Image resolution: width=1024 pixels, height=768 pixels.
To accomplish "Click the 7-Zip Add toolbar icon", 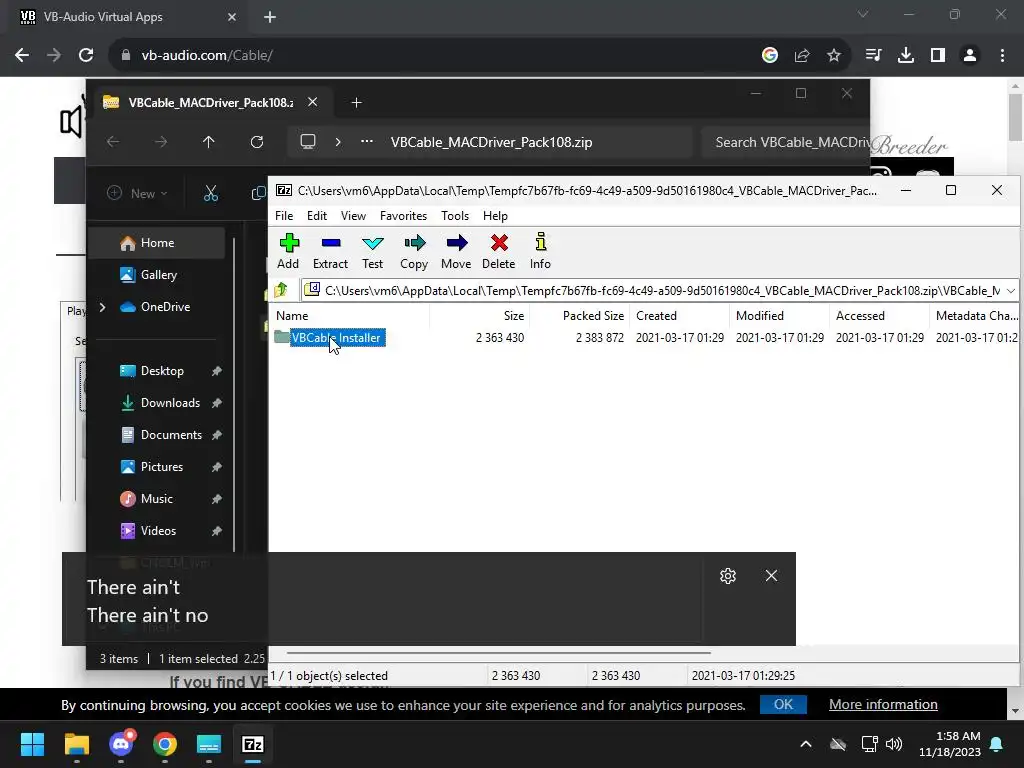I will tap(288, 251).
